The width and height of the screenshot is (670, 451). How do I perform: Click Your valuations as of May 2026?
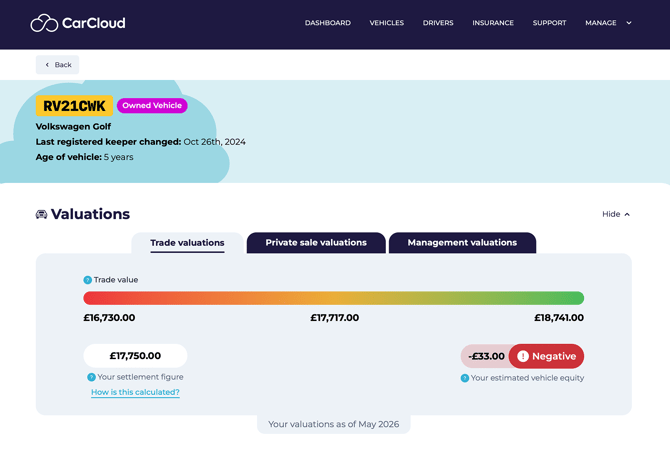tap(334, 424)
